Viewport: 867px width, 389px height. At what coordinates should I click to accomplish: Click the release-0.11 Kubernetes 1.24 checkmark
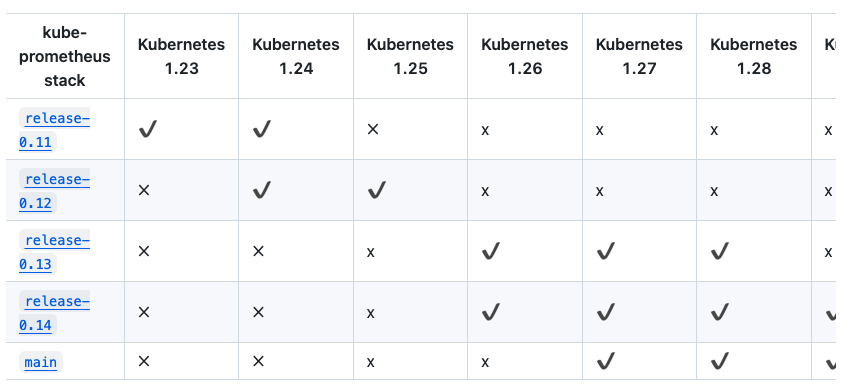pyautogui.click(x=262, y=129)
